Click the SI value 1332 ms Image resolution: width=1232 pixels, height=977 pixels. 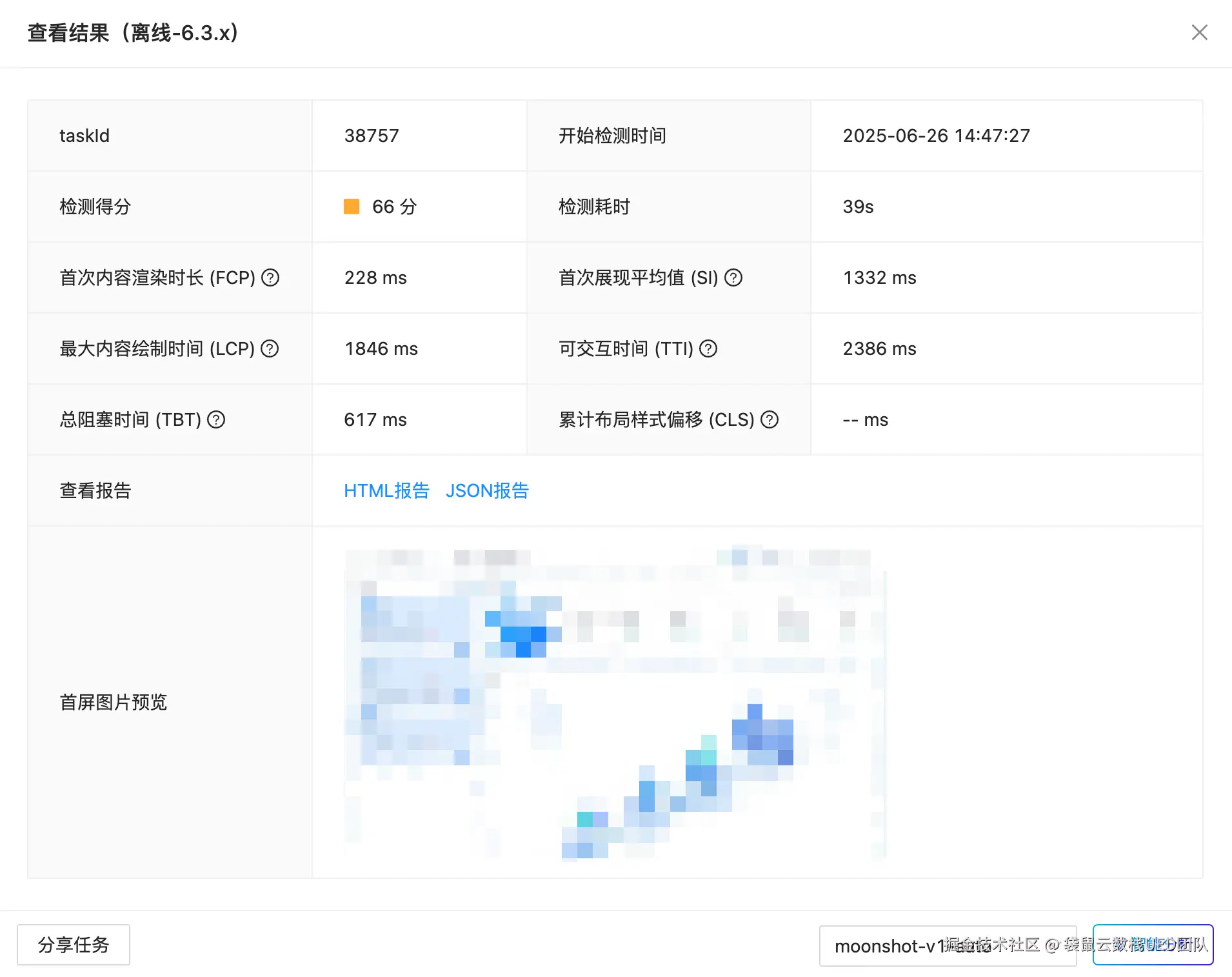(x=879, y=277)
